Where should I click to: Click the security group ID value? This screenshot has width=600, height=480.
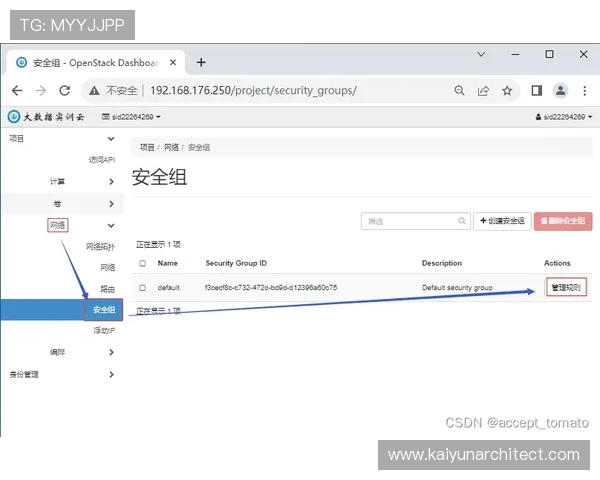coord(271,287)
